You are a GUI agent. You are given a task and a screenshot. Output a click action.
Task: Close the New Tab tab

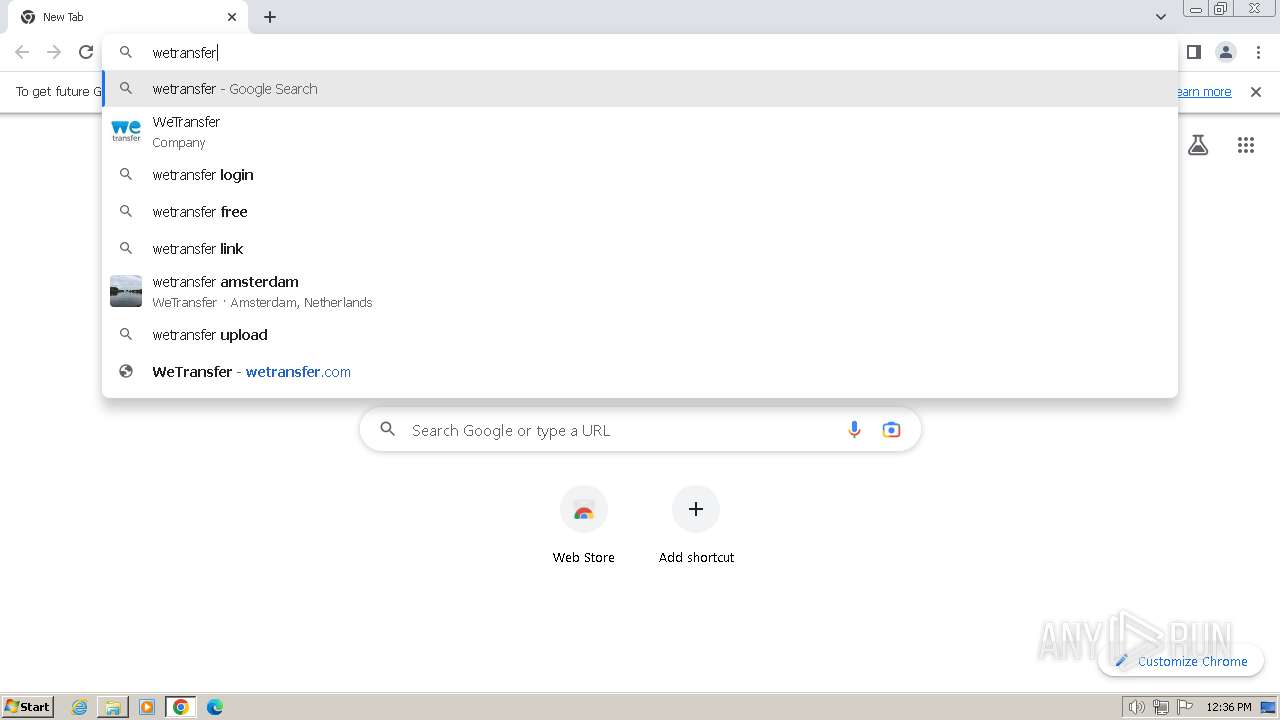tap(232, 17)
